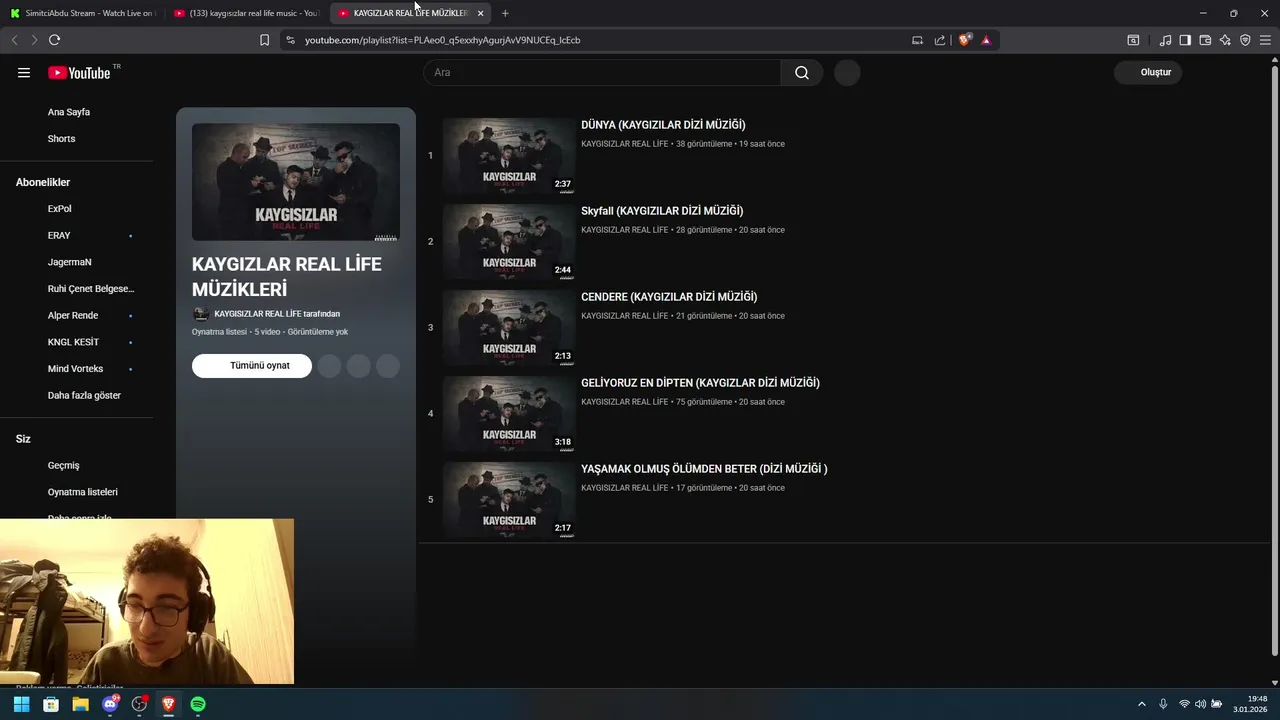The width and height of the screenshot is (1280, 720).
Task: Open Windows Start menu
Action: click(x=21, y=704)
